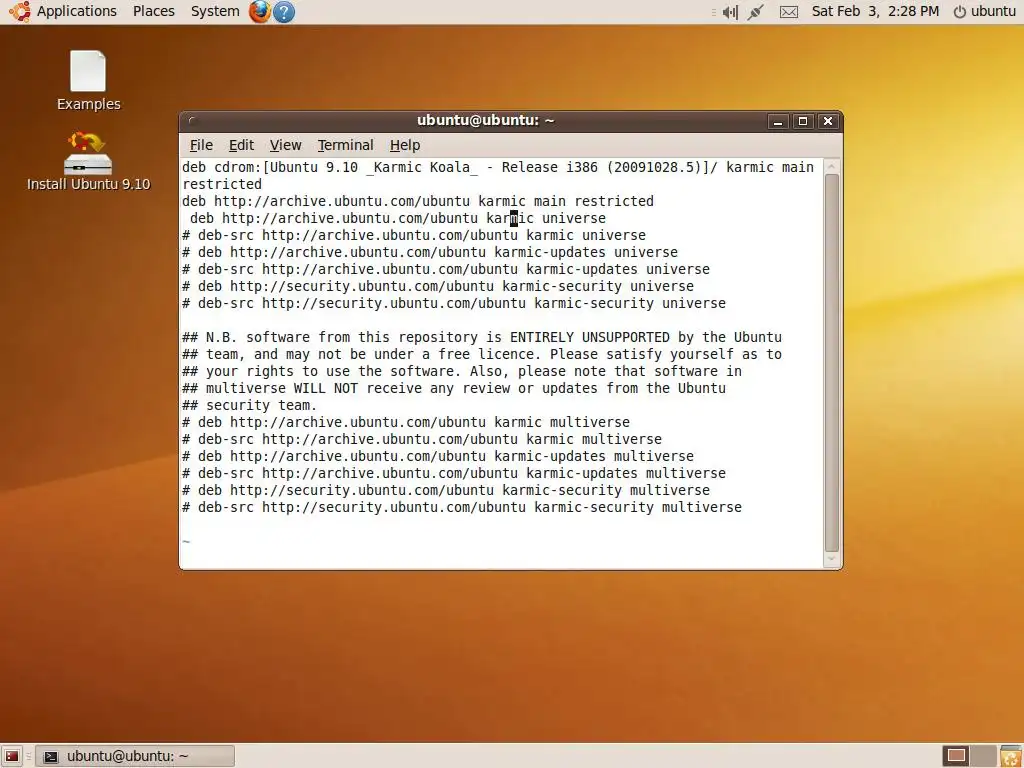Viewport: 1024px width, 768px height.
Task: Open the Applications menu
Action: [x=76, y=11]
